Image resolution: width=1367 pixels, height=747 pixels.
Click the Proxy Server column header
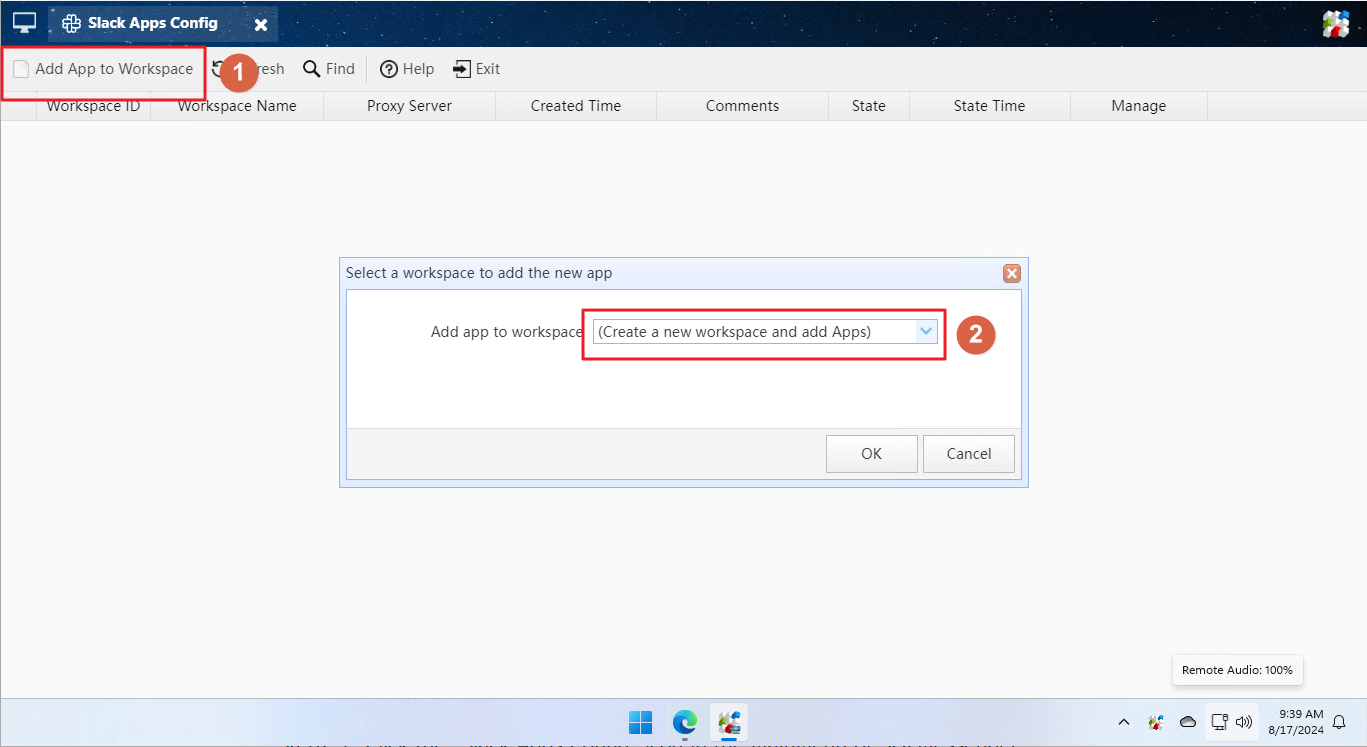409,106
